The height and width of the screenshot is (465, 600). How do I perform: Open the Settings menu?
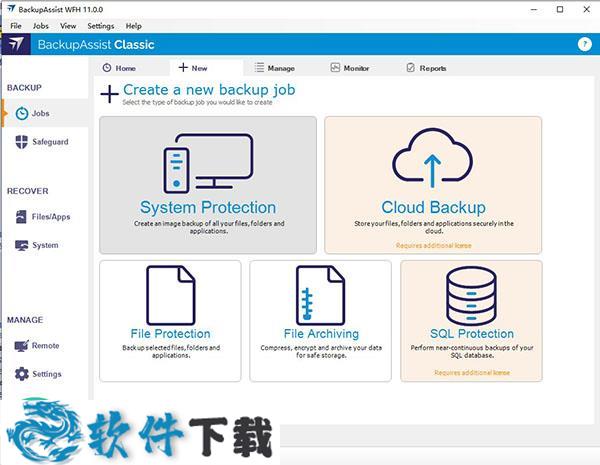pyautogui.click(x=101, y=26)
